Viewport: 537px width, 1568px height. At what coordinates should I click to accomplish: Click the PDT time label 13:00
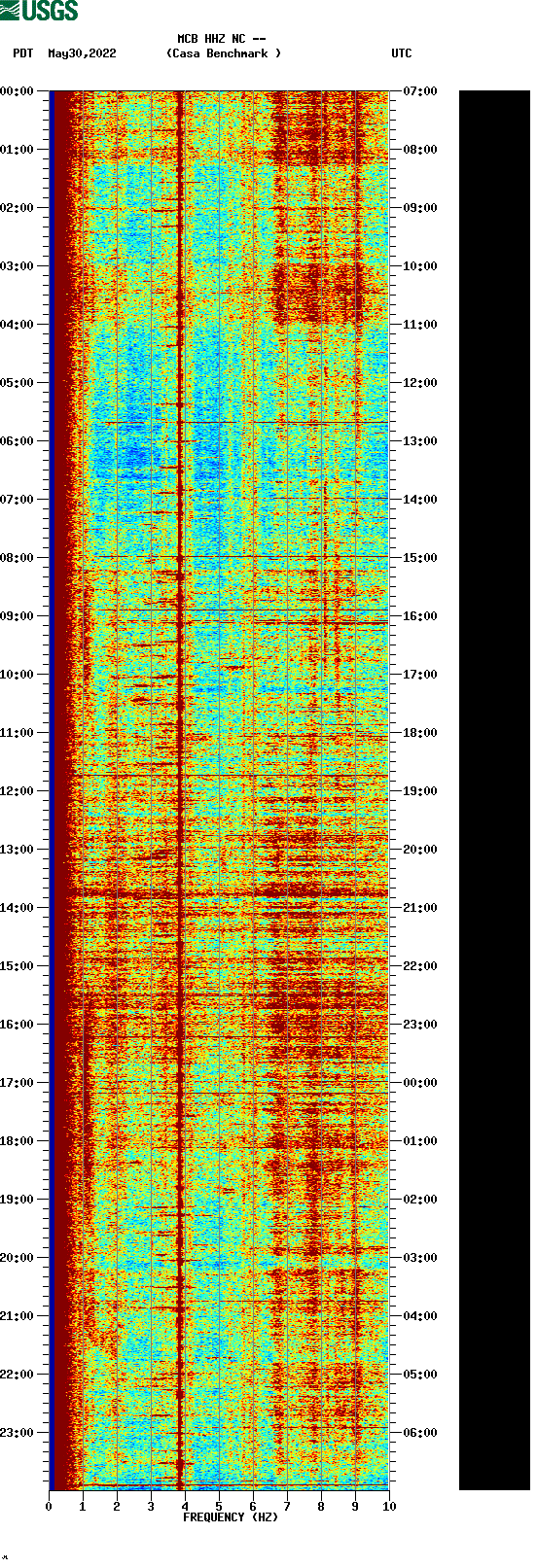click(x=18, y=850)
